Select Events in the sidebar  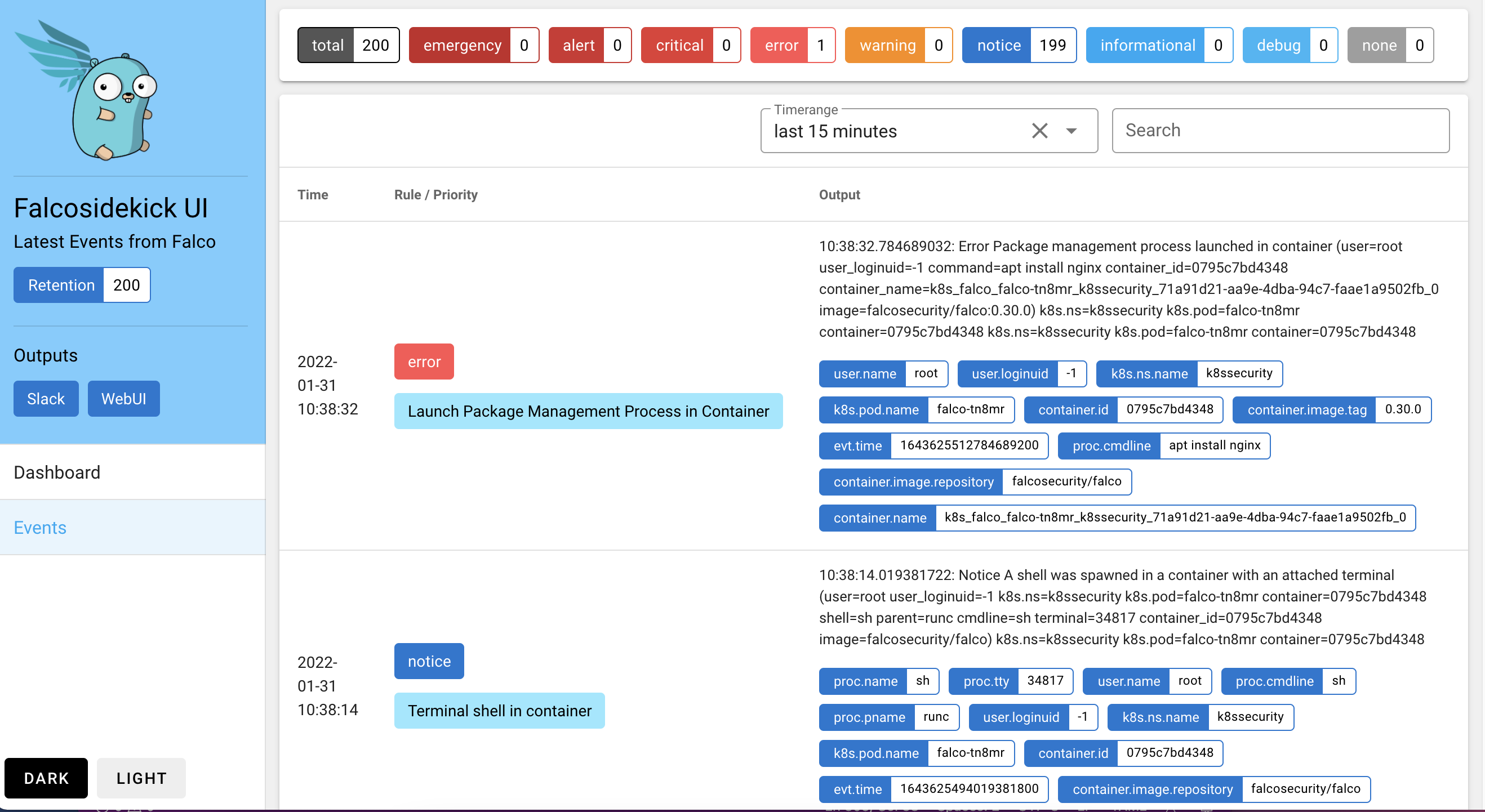coord(40,527)
